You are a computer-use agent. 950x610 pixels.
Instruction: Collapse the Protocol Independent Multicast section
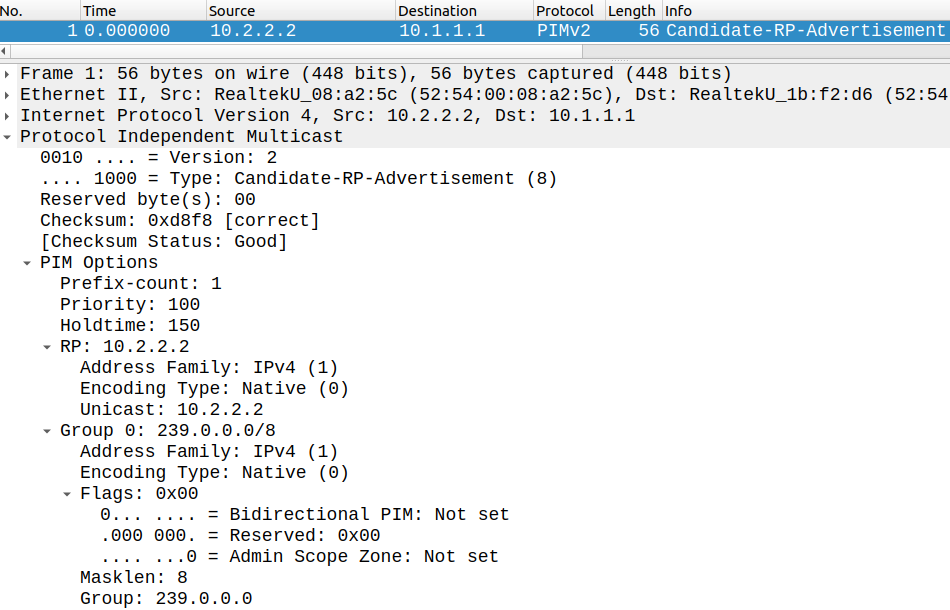click(x=7, y=137)
